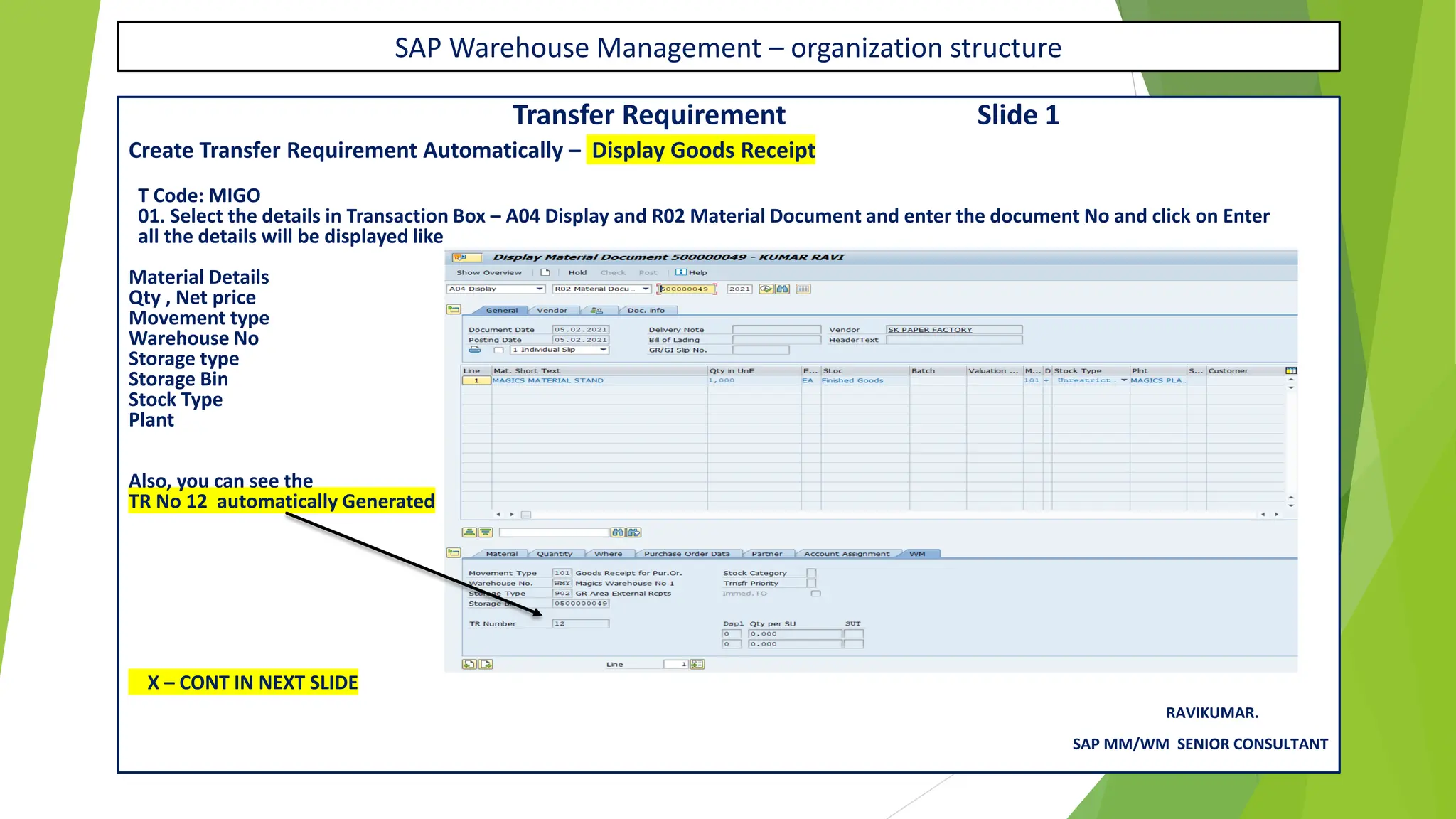Click the greyed Post button
1456x819 pixels.
(x=648, y=272)
